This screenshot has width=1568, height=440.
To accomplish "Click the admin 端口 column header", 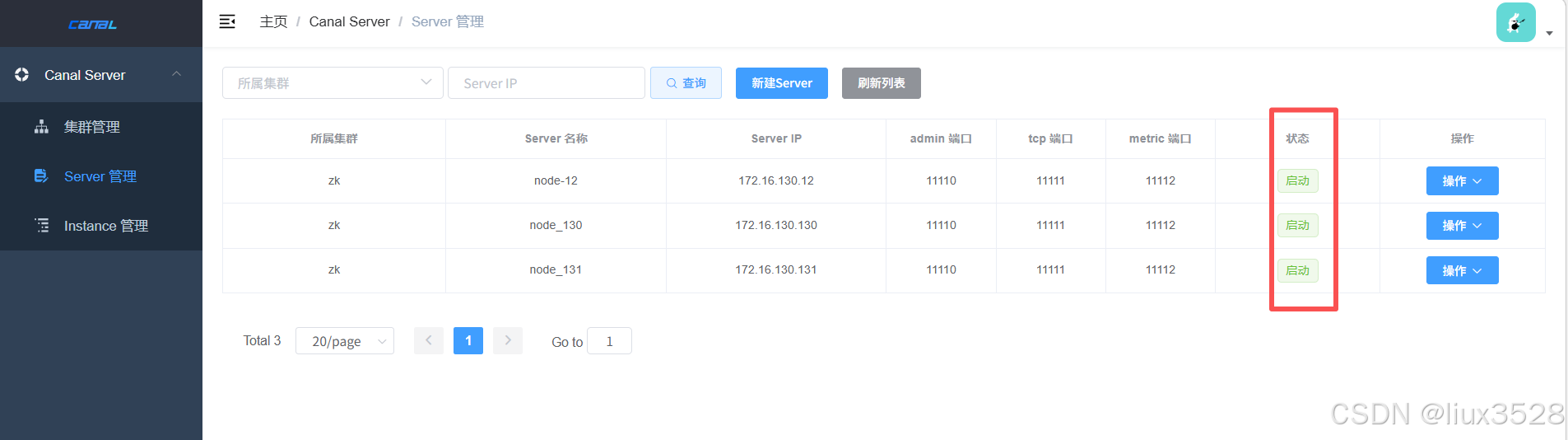I will pyautogui.click(x=941, y=138).
